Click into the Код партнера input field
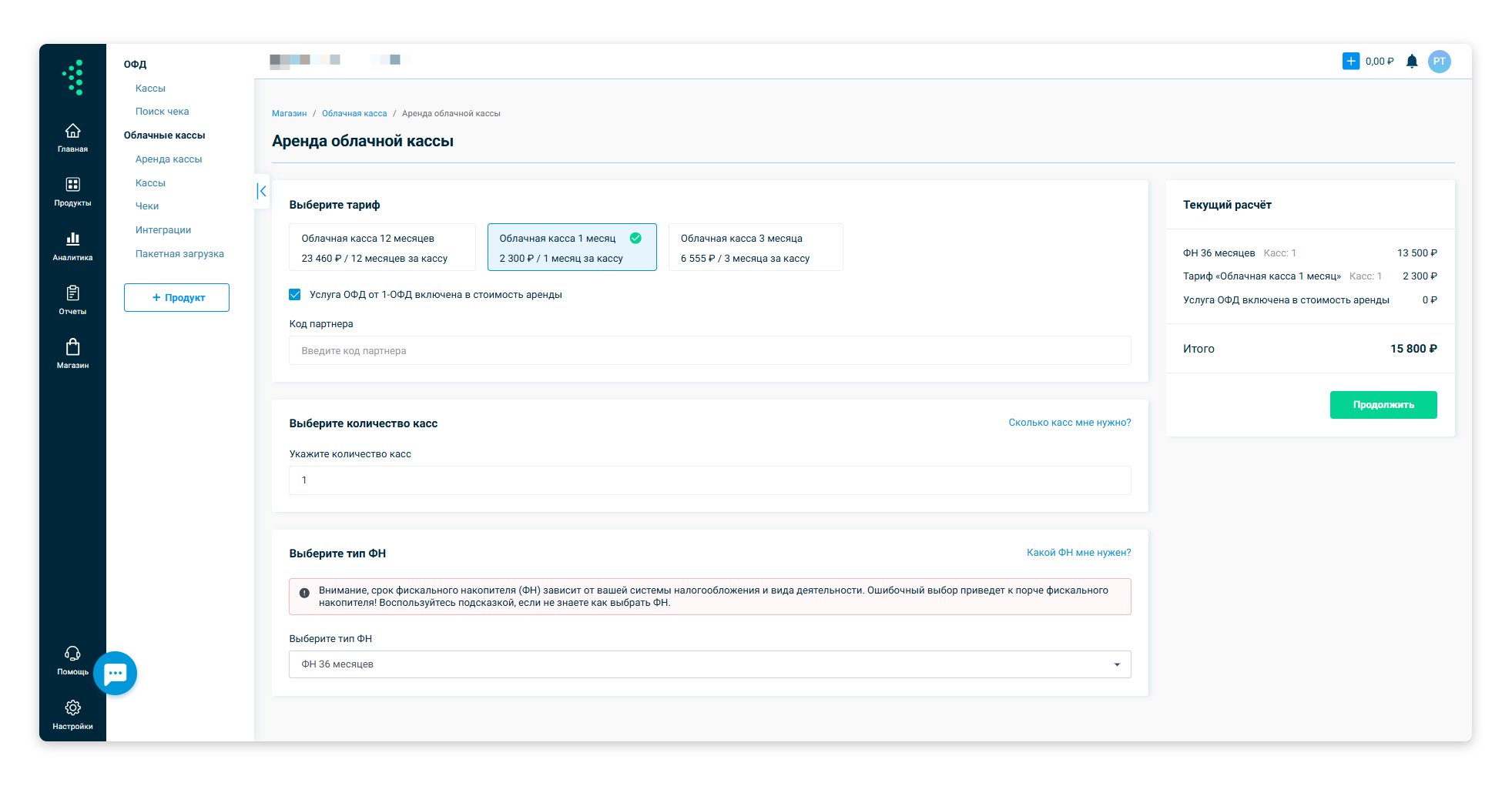 pyautogui.click(x=709, y=351)
